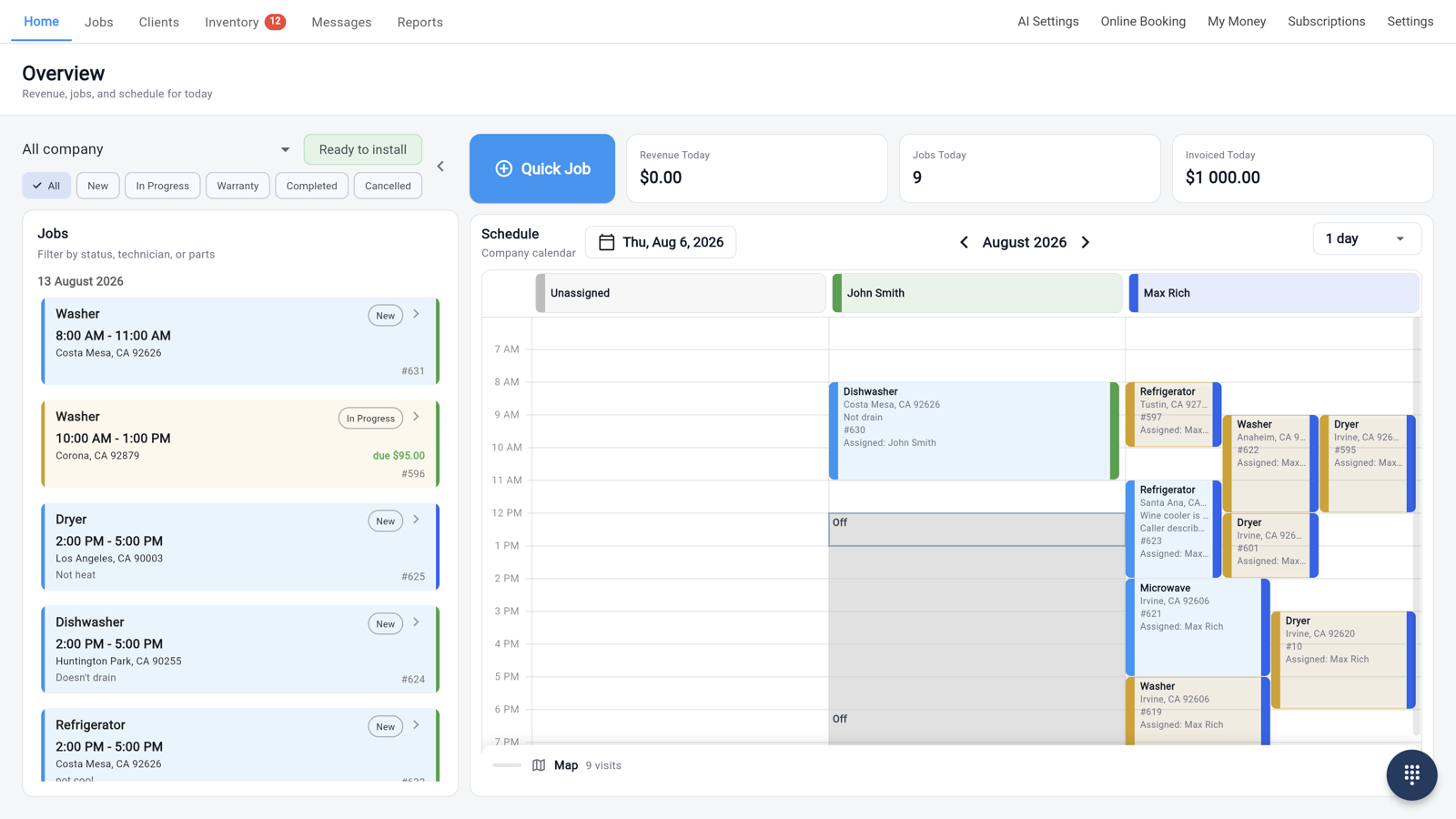The image size is (1456, 819).
Task: Open the Reports tab
Action: click(x=420, y=22)
